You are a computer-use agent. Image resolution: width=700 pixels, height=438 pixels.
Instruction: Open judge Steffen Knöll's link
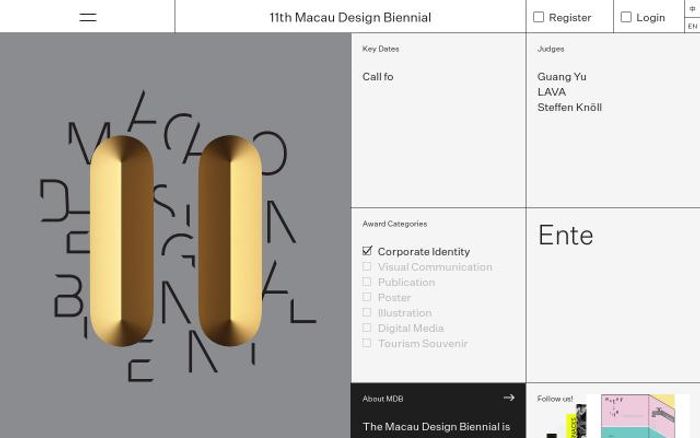pyautogui.click(x=569, y=108)
